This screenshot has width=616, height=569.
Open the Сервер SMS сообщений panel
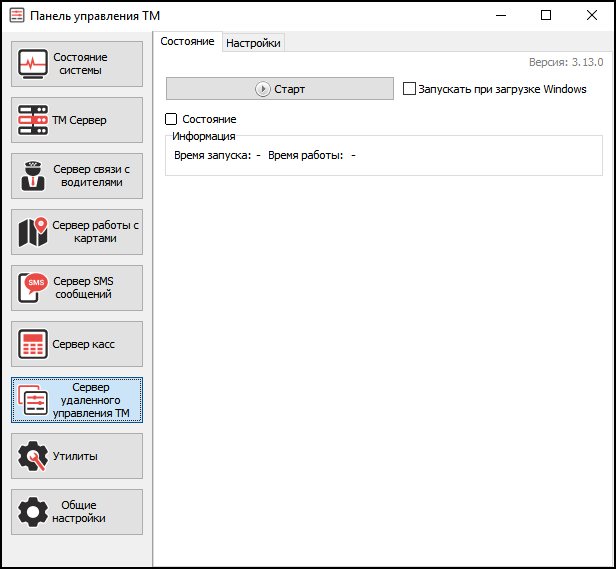pyautogui.click(x=77, y=288)
